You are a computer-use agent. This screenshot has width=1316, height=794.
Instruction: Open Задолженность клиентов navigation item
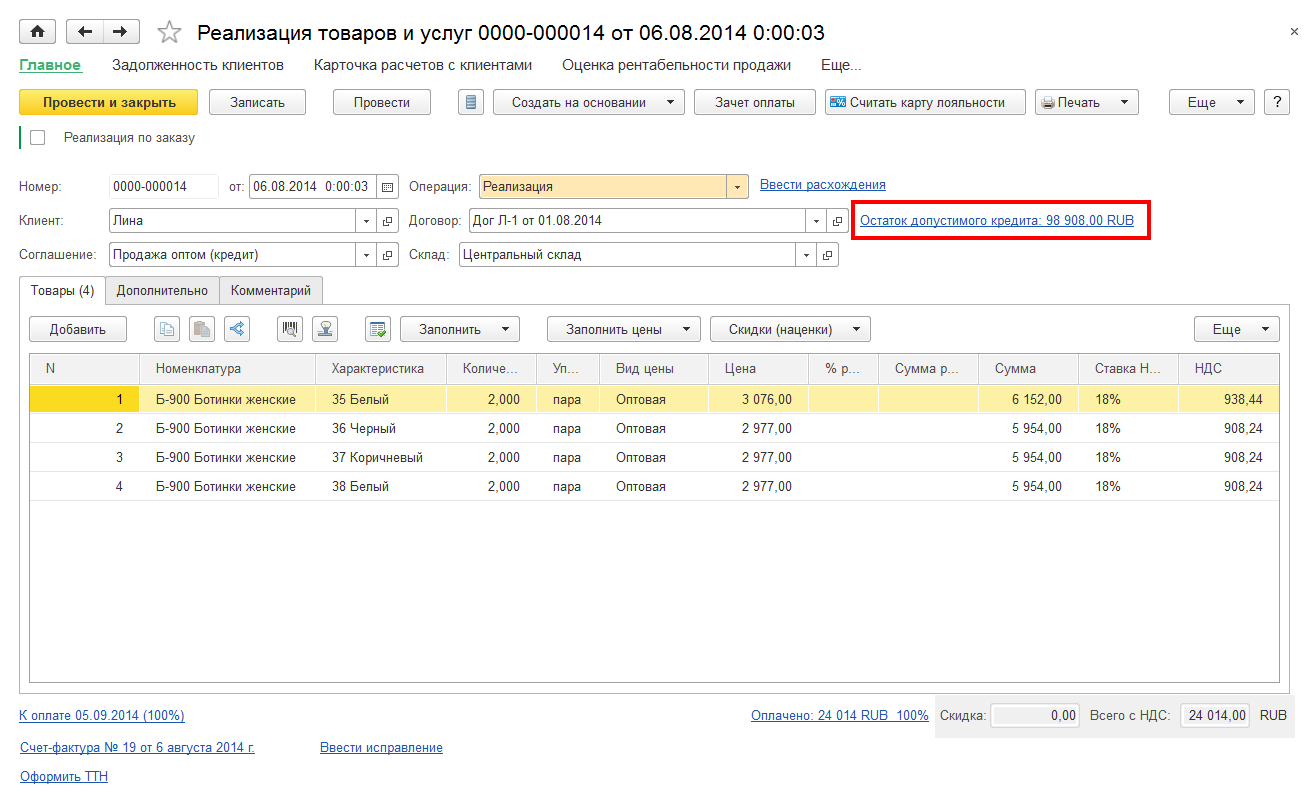(x=198, y=65)
